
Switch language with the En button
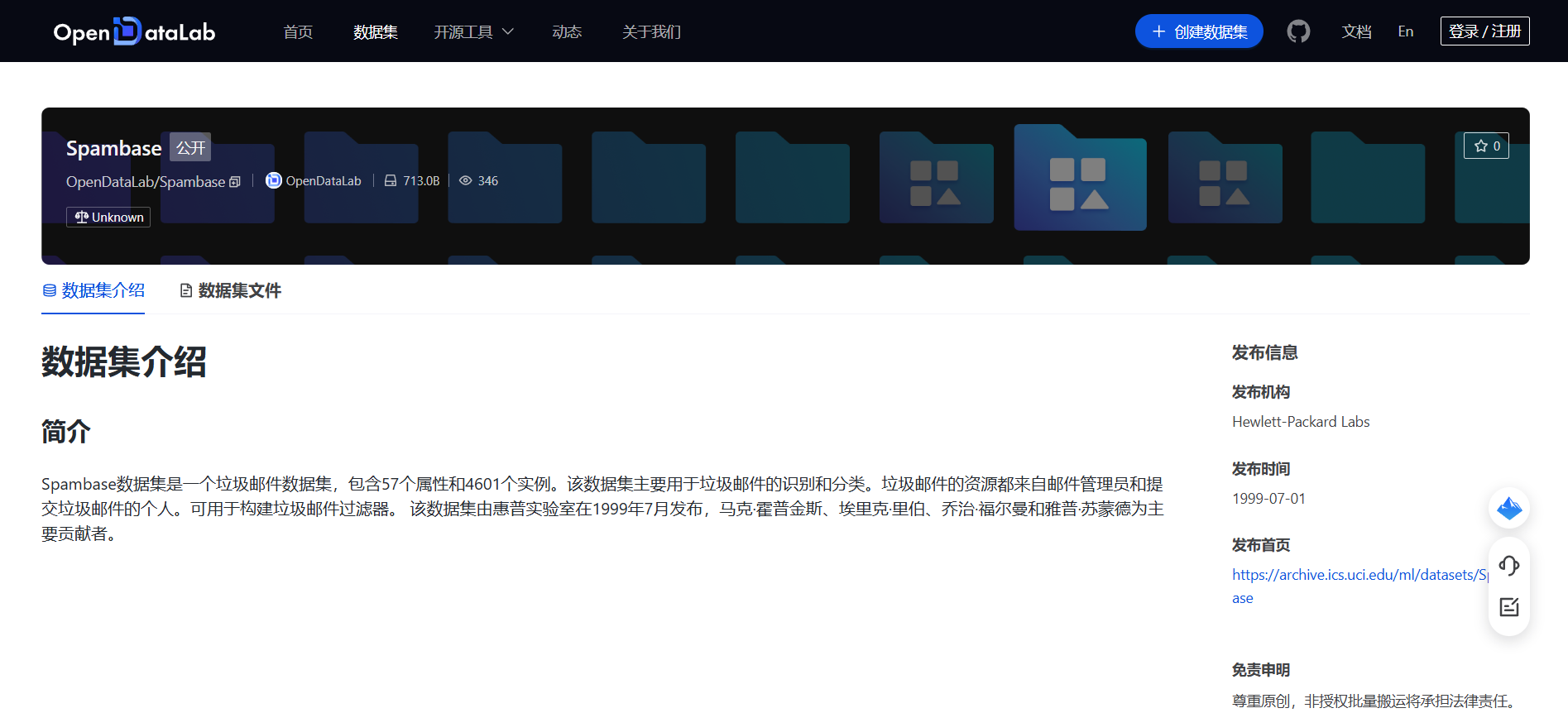point(1406,31)
